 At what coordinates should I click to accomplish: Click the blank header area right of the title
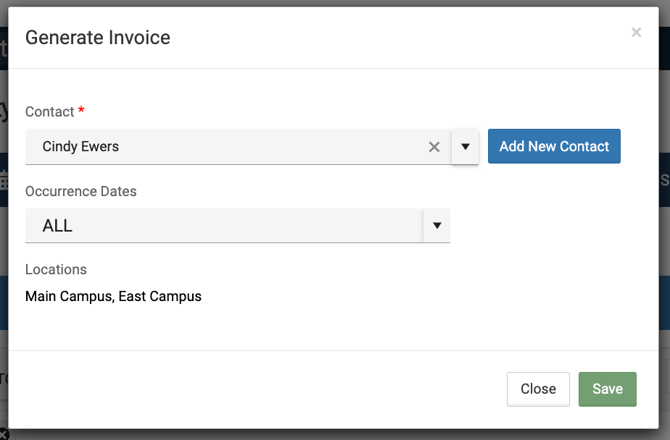[x=400, y=38]
